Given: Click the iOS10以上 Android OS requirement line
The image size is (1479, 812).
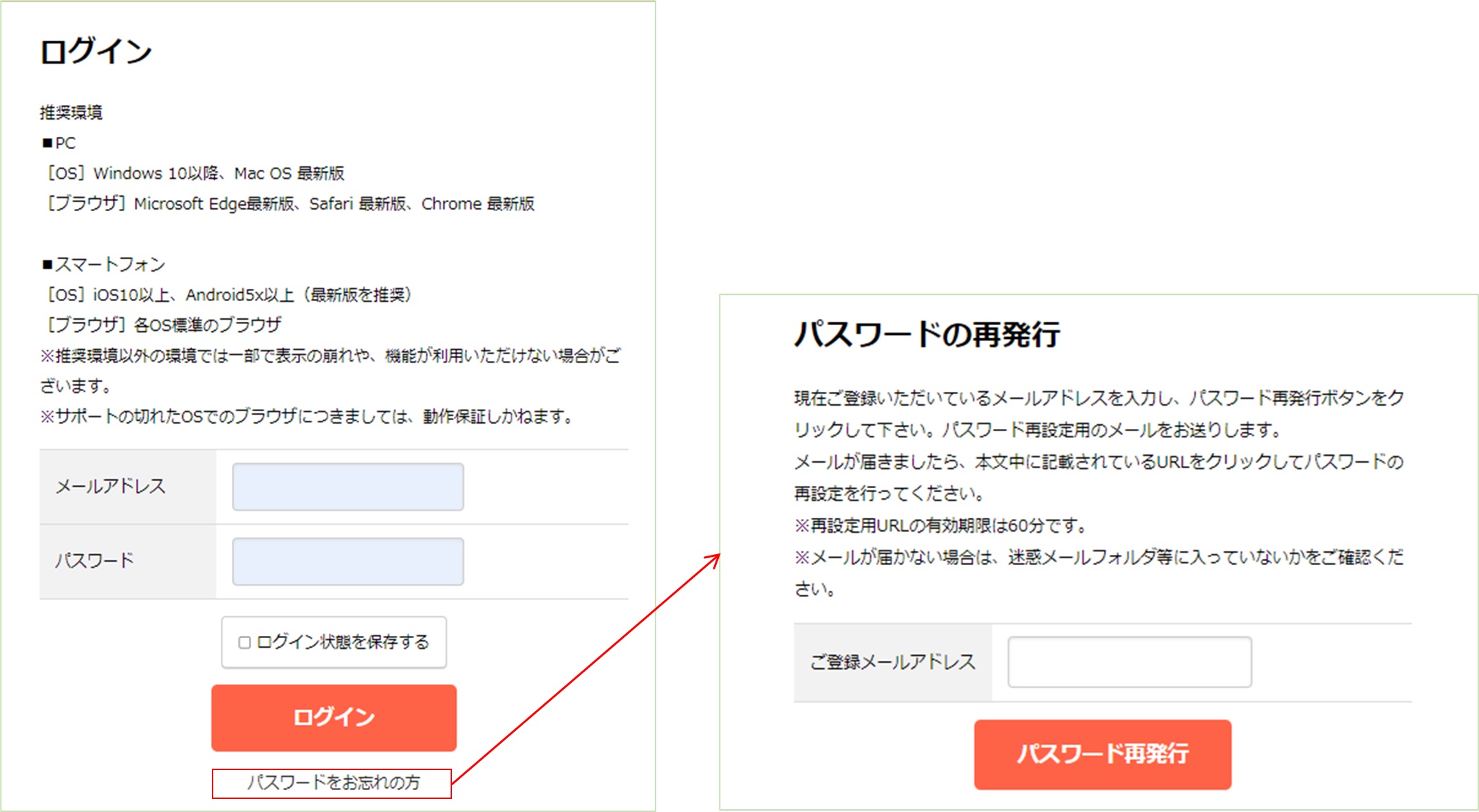Looking at the screenshot, I should click(228, 295).
